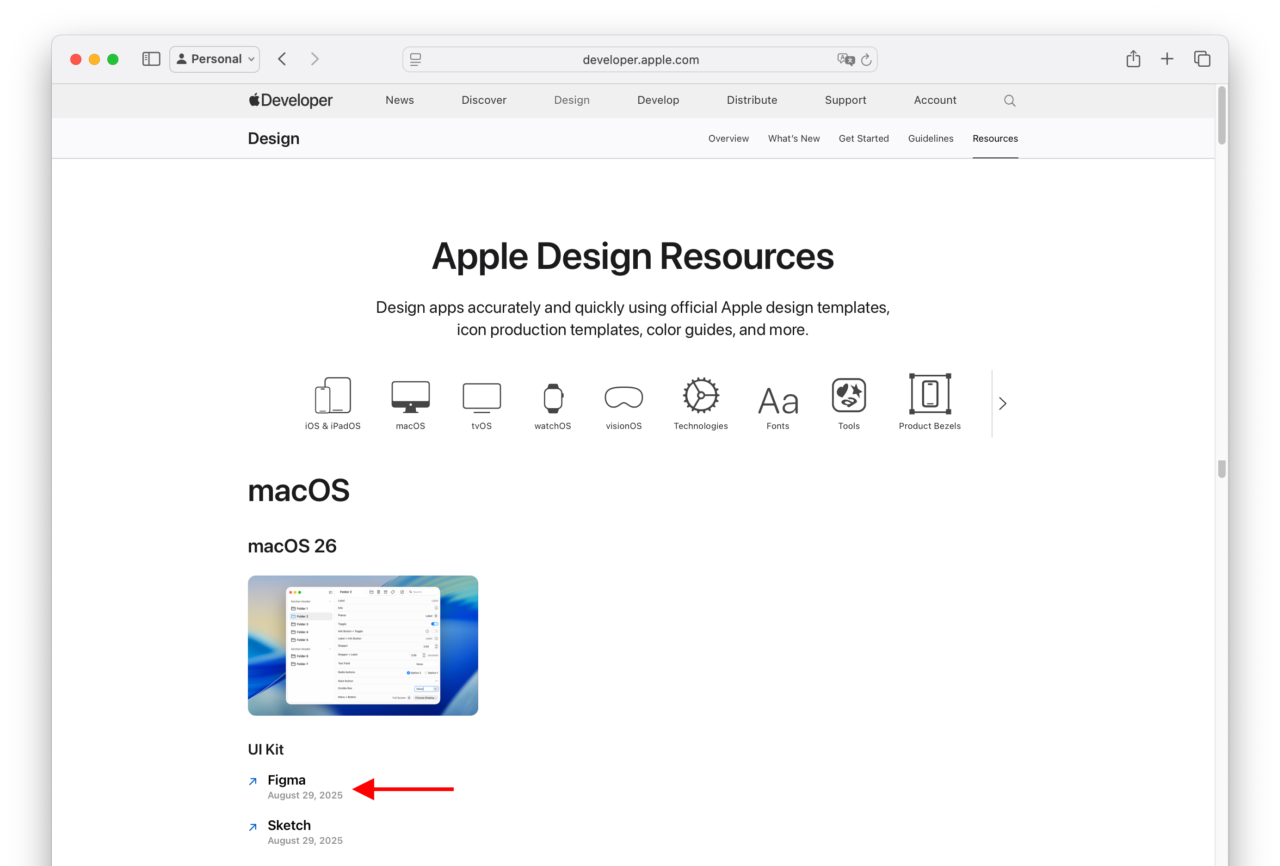The image size is (1280, 866).
Task: Open the macOS design resources icon
Action: [x=410, y=395]
